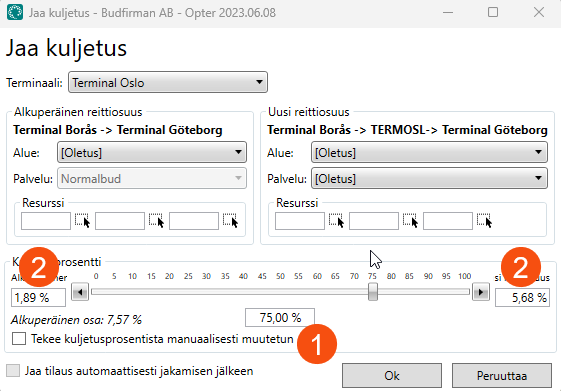Tick the manual transport percentage checkbox
The height and width of the screenshot is (391, 561).
click(x=19, y=338)
